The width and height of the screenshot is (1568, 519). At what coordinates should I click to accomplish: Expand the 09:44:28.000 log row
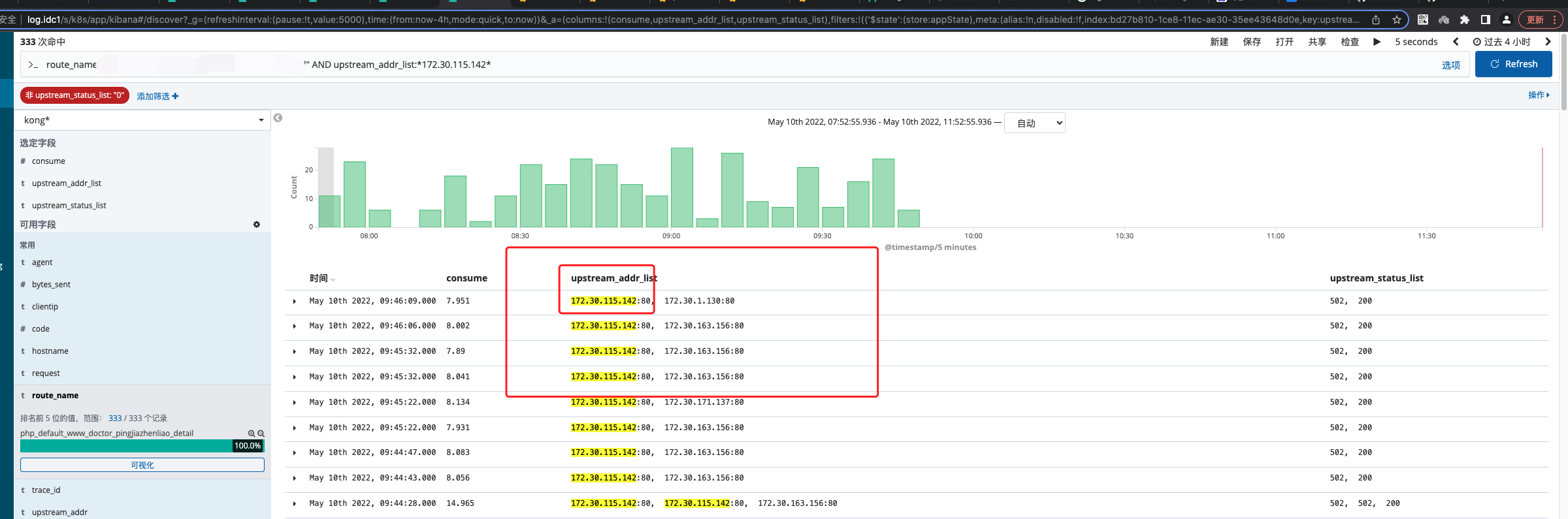(295, 504)
